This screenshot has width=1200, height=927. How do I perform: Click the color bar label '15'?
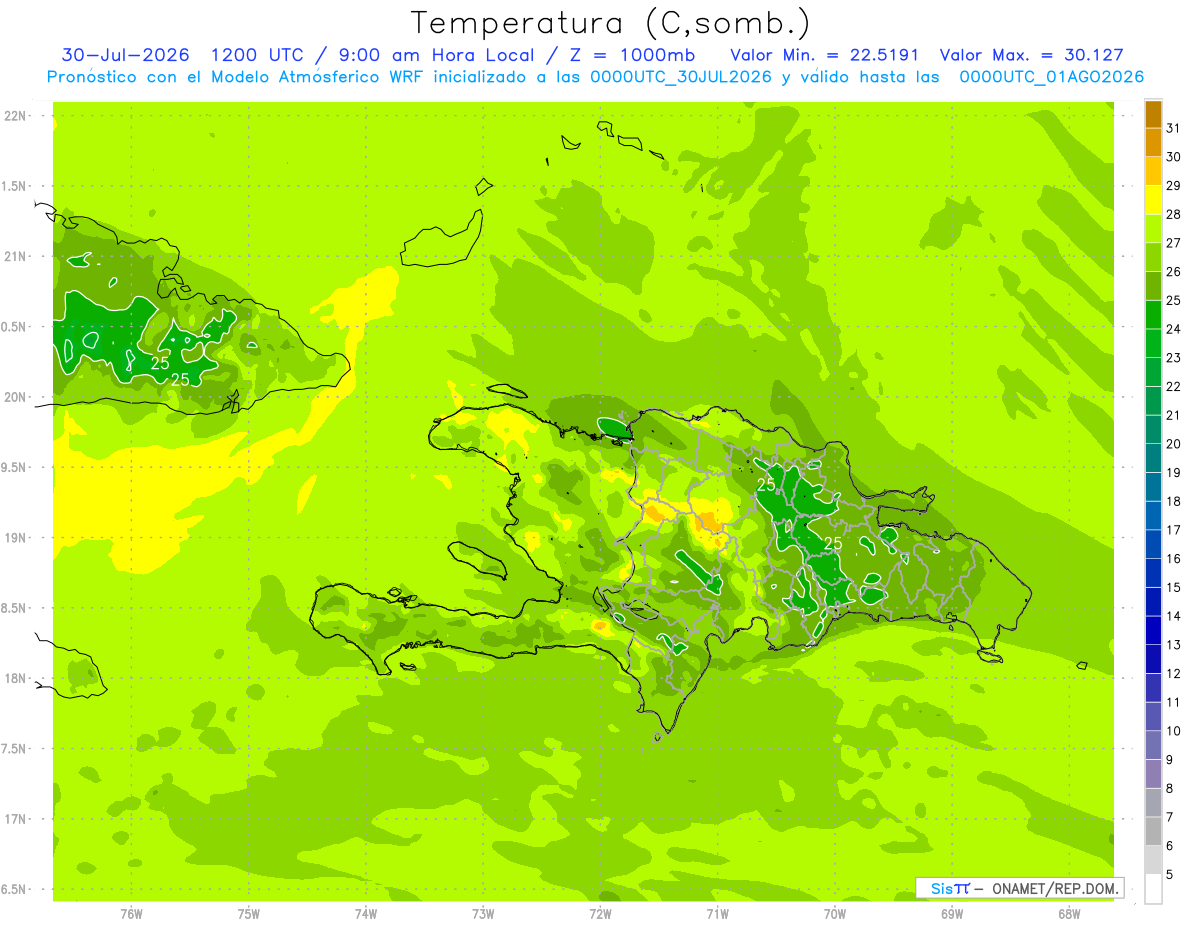[1174, 587]
